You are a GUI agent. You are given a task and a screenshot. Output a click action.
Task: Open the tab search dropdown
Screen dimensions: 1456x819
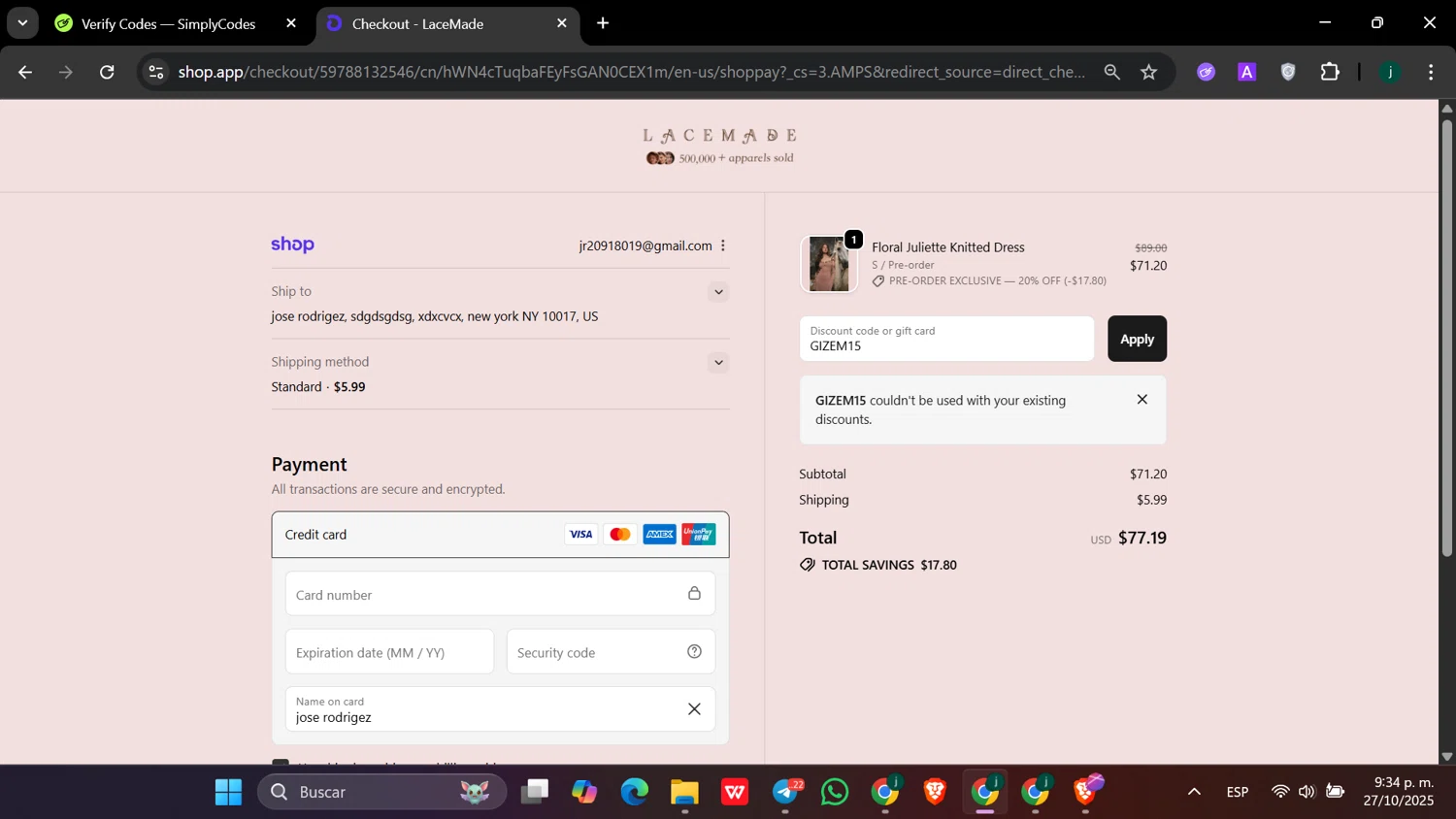pos(22,23)
